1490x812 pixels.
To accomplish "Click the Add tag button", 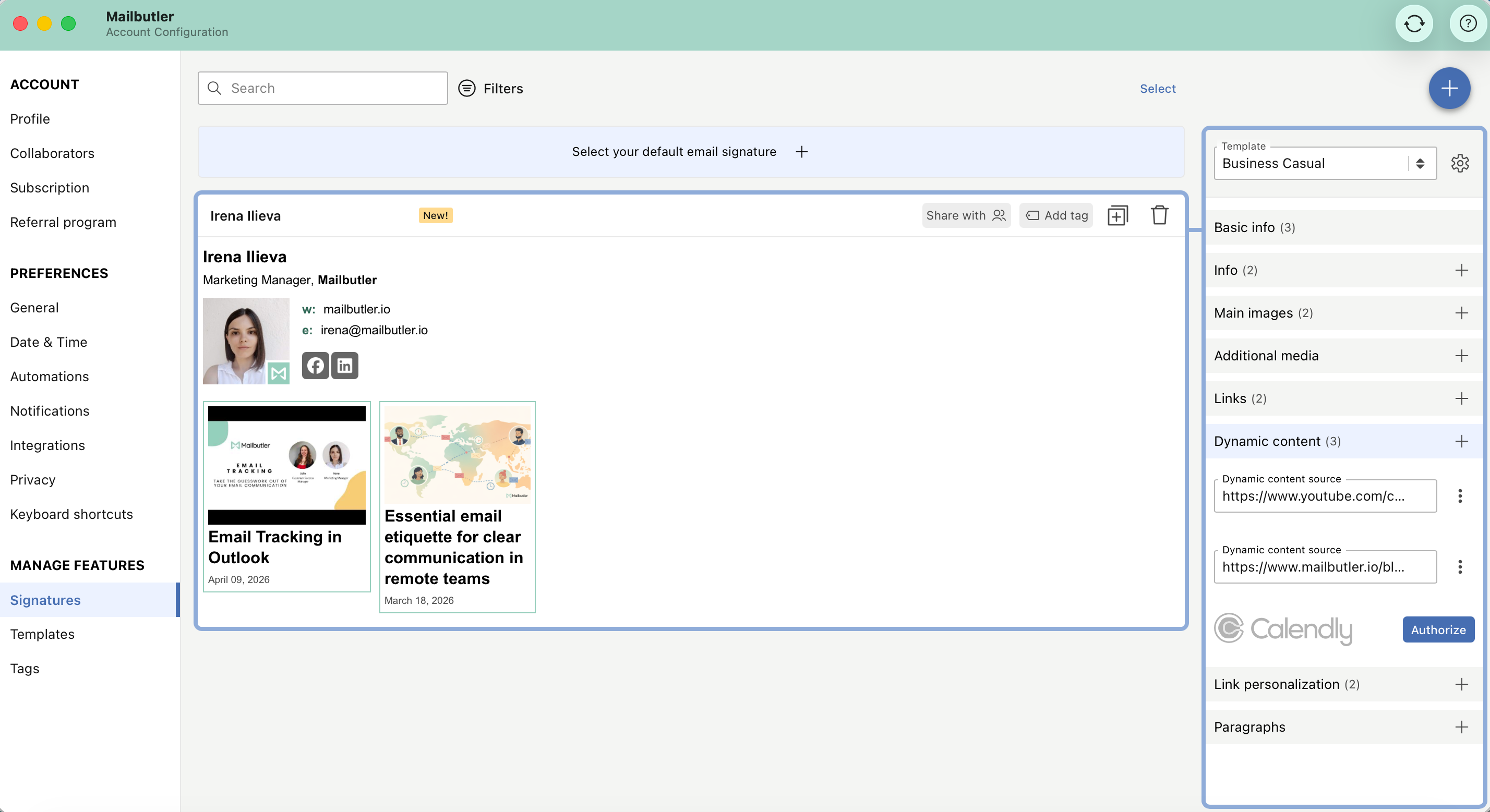I will (x=1055, y=215).
